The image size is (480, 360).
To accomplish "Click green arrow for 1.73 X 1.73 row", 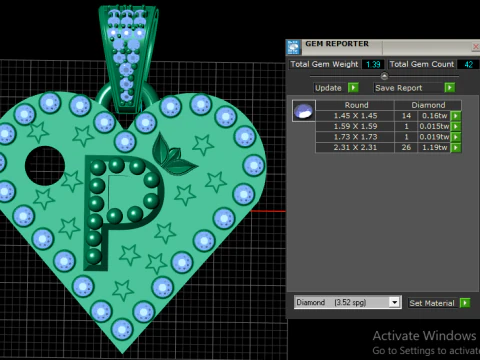I will [456, 137].
